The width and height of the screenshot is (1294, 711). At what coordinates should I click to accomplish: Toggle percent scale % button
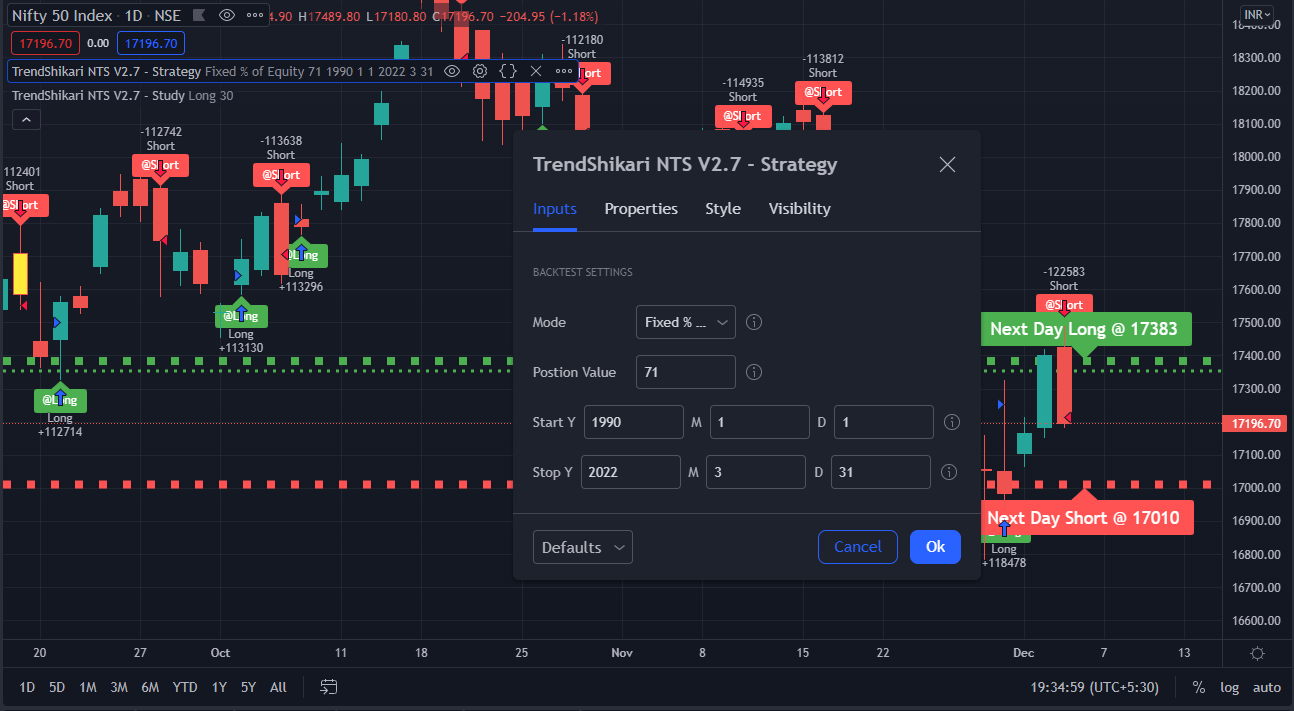click(1198, 687)
